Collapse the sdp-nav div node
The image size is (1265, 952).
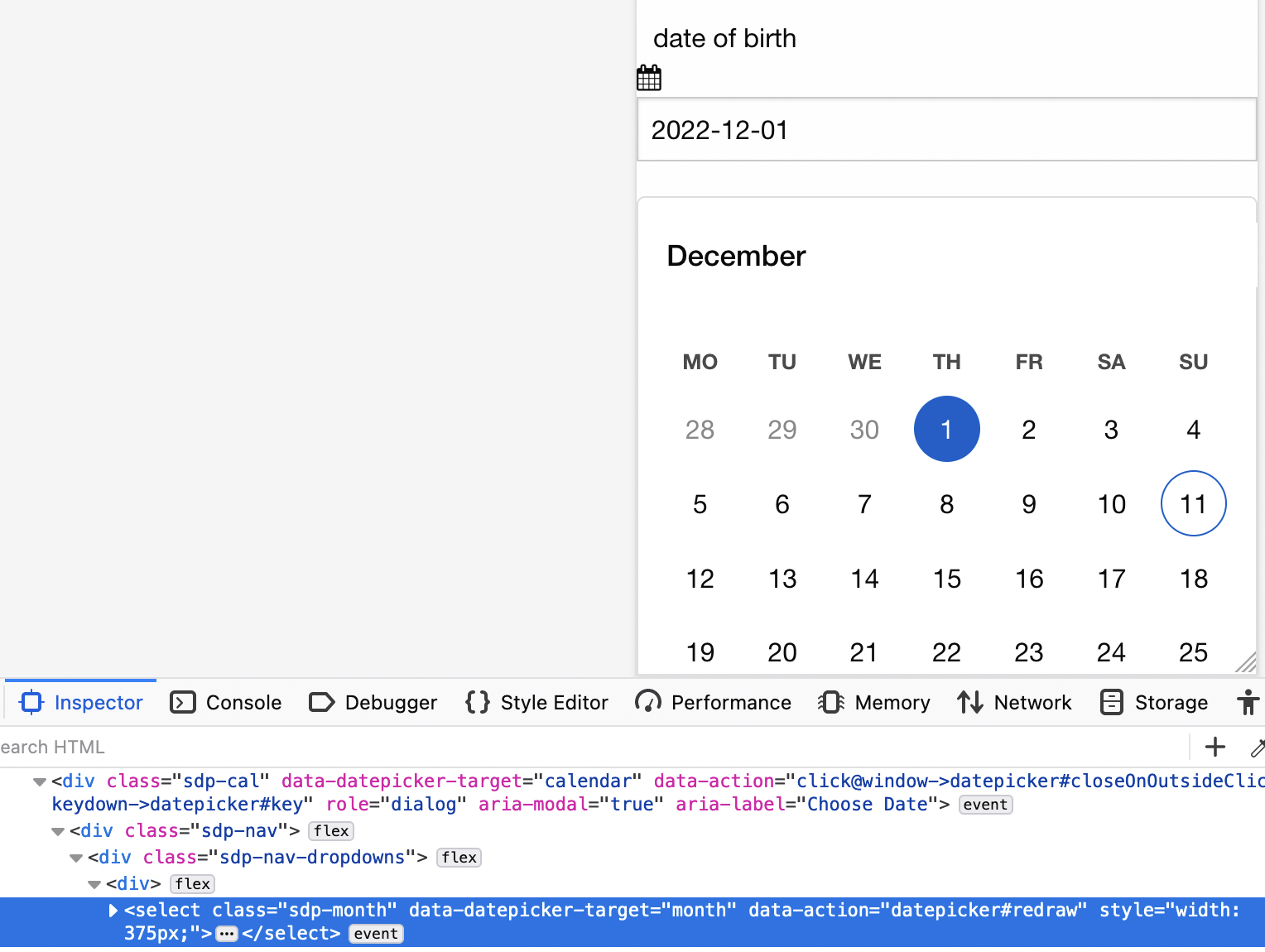click(x=57, y=831)
